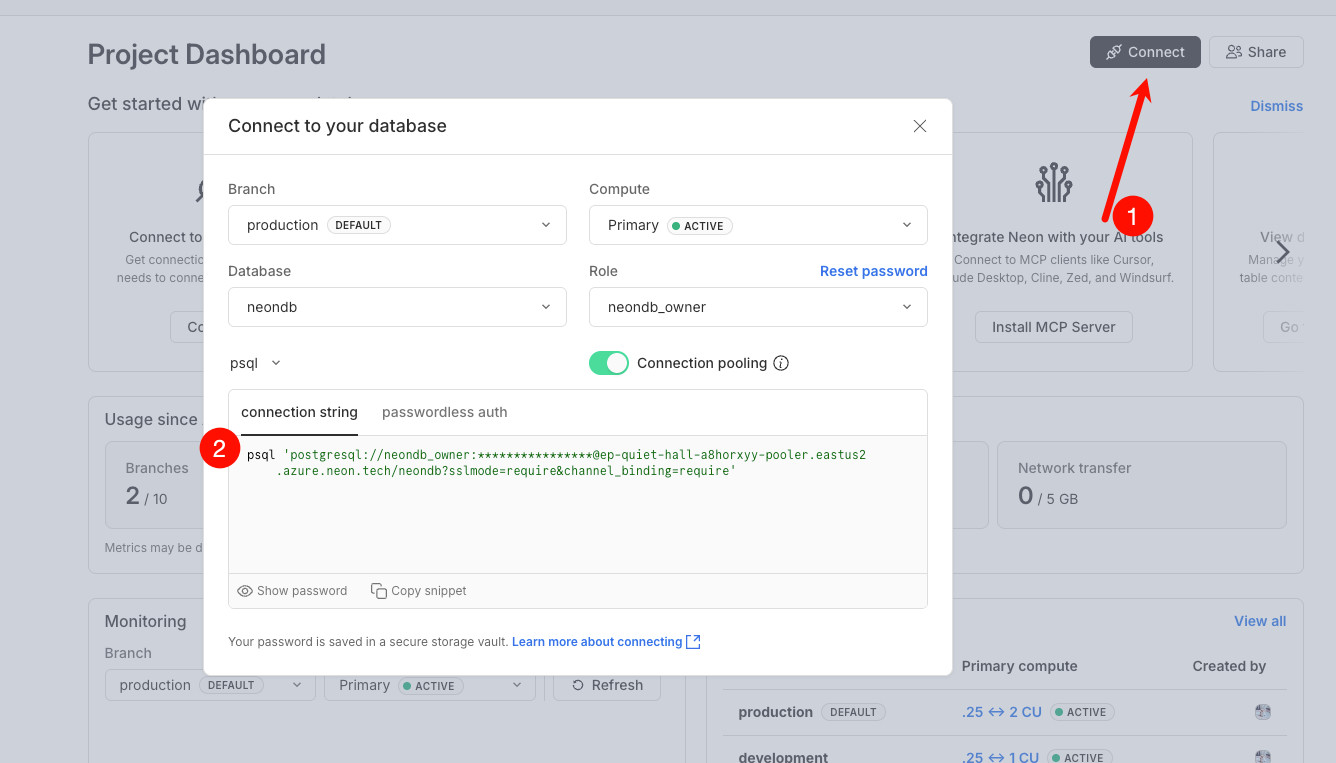The image size is (1336, 763).
Task: Click creator avatar in production row
Action: [1263, 712]
